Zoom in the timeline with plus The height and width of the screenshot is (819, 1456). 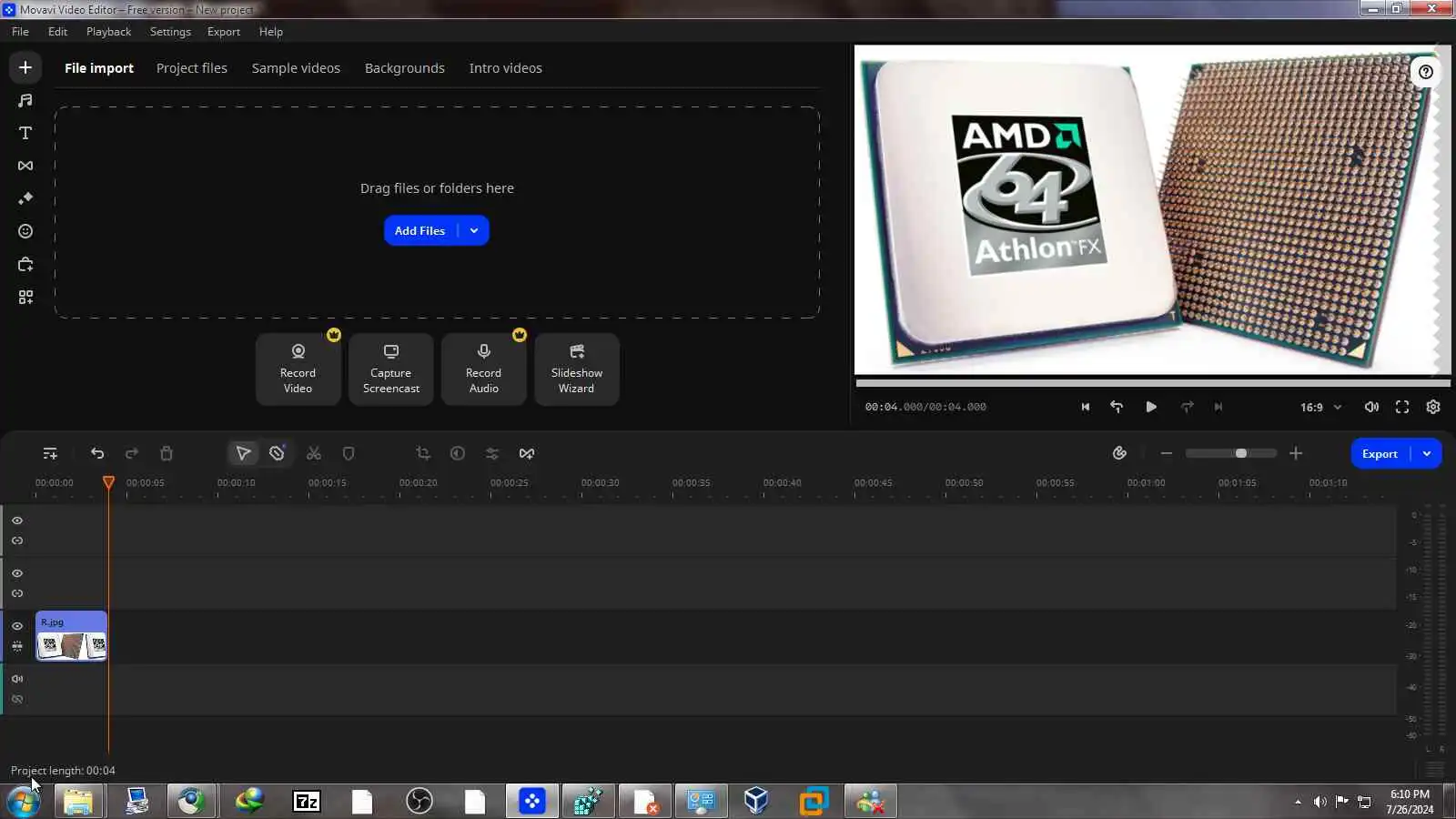[x=1296, y=453]
